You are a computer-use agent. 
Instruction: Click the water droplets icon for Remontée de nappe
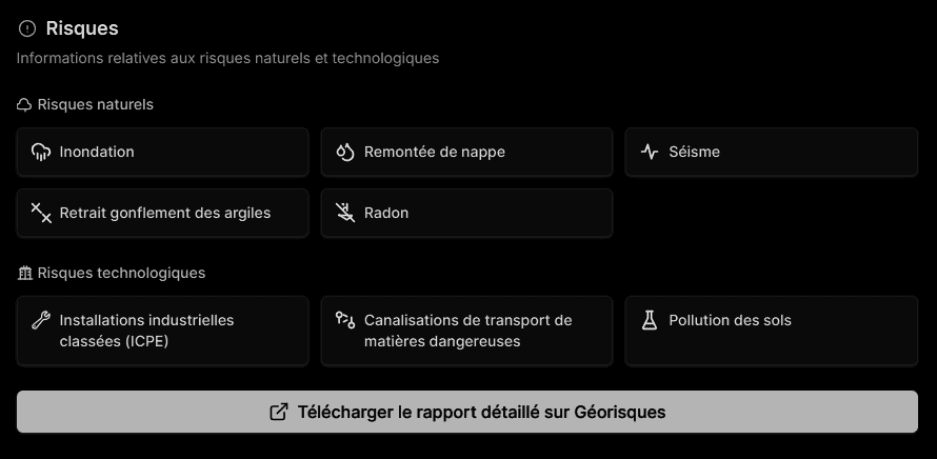(345, 152)
